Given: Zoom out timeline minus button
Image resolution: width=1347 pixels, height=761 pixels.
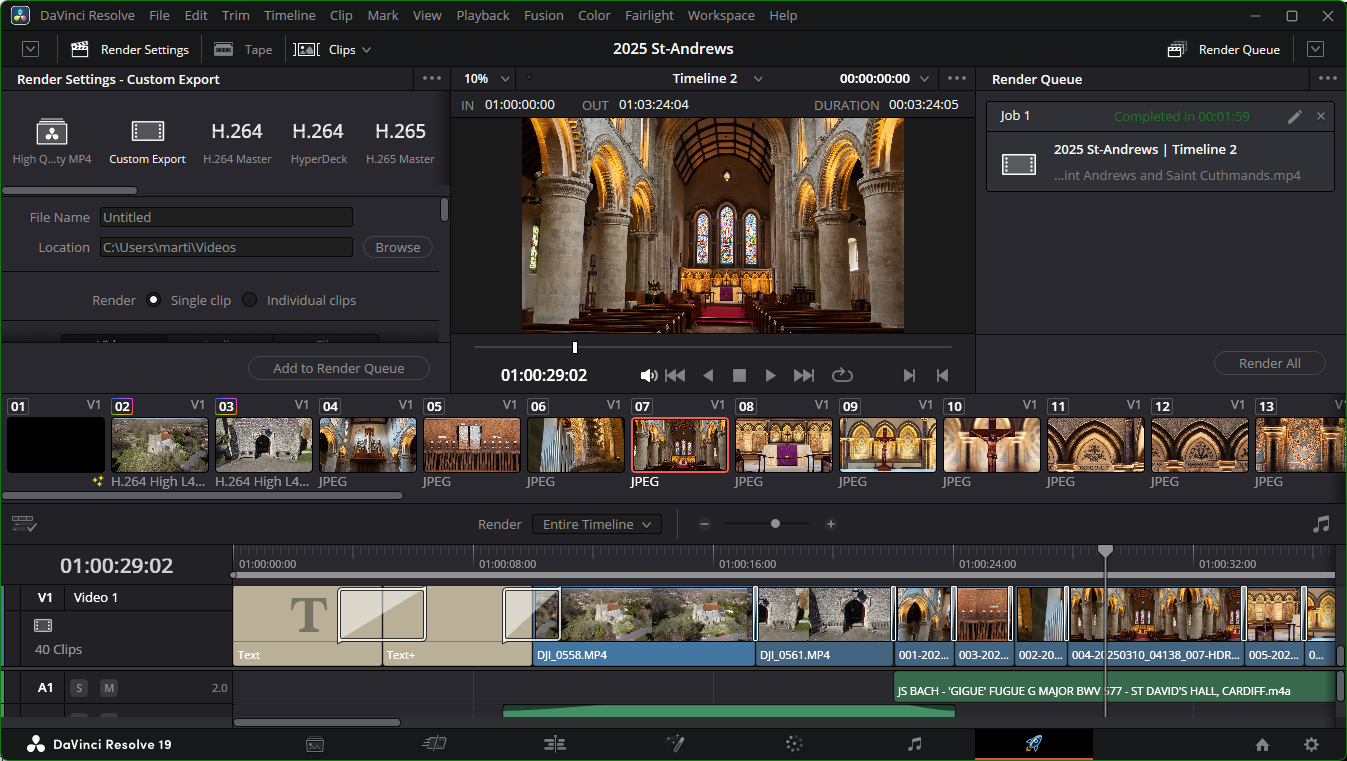Looking at the screenshot, I should click(704, 524).
